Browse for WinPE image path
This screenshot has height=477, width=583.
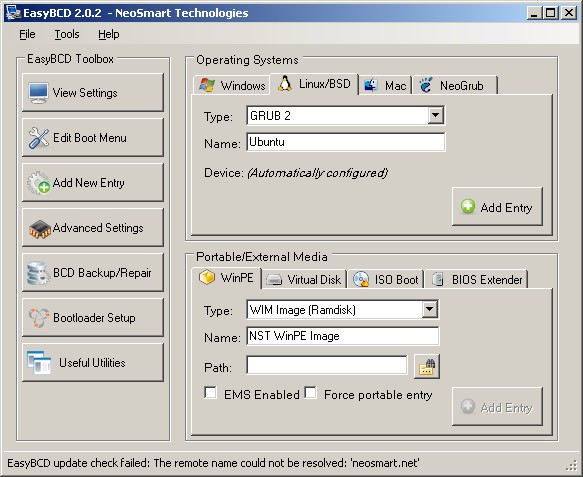point(427,367)
